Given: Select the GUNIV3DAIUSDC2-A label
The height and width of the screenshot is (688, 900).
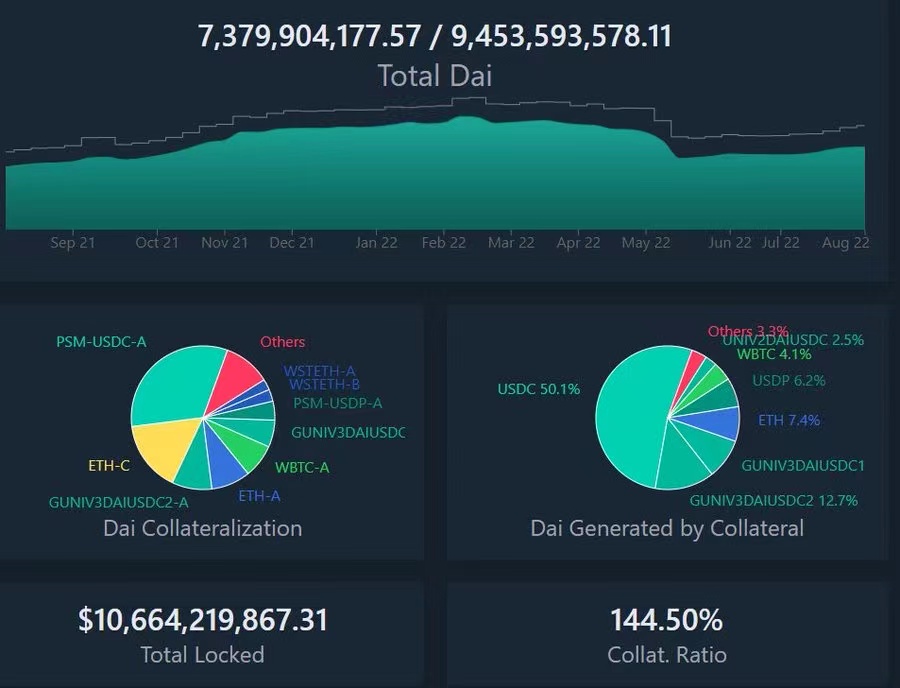Looking at the screenshot, I should point(118,502).
